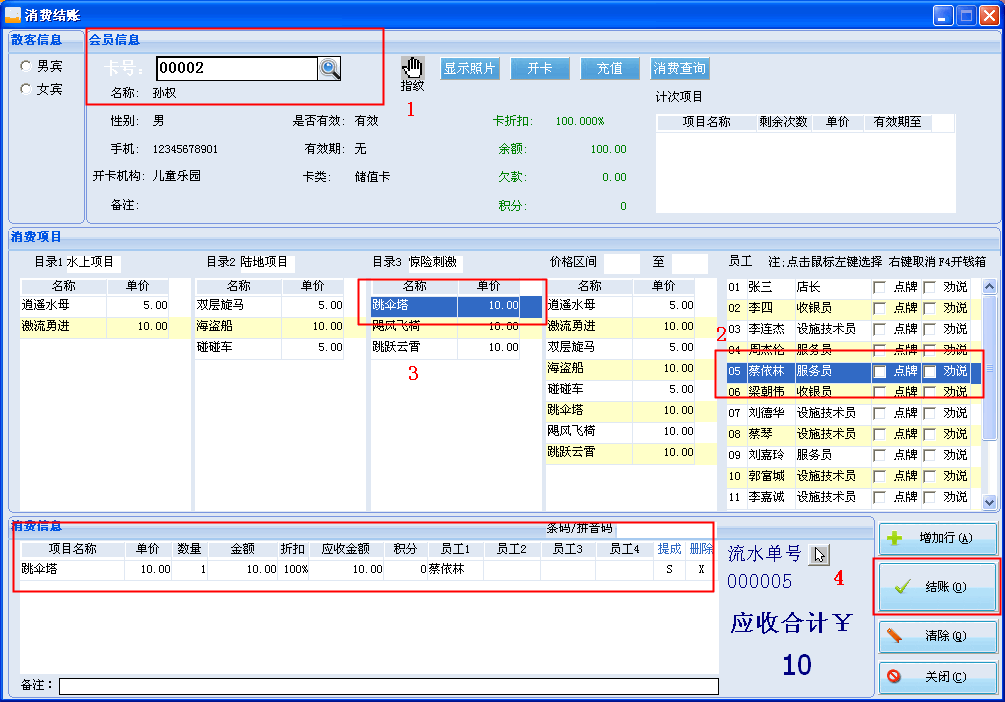Viewport: 1005px width, 702px height.
Task: Check 点牌 for employee 蔡依林
Action: [879, 371]
